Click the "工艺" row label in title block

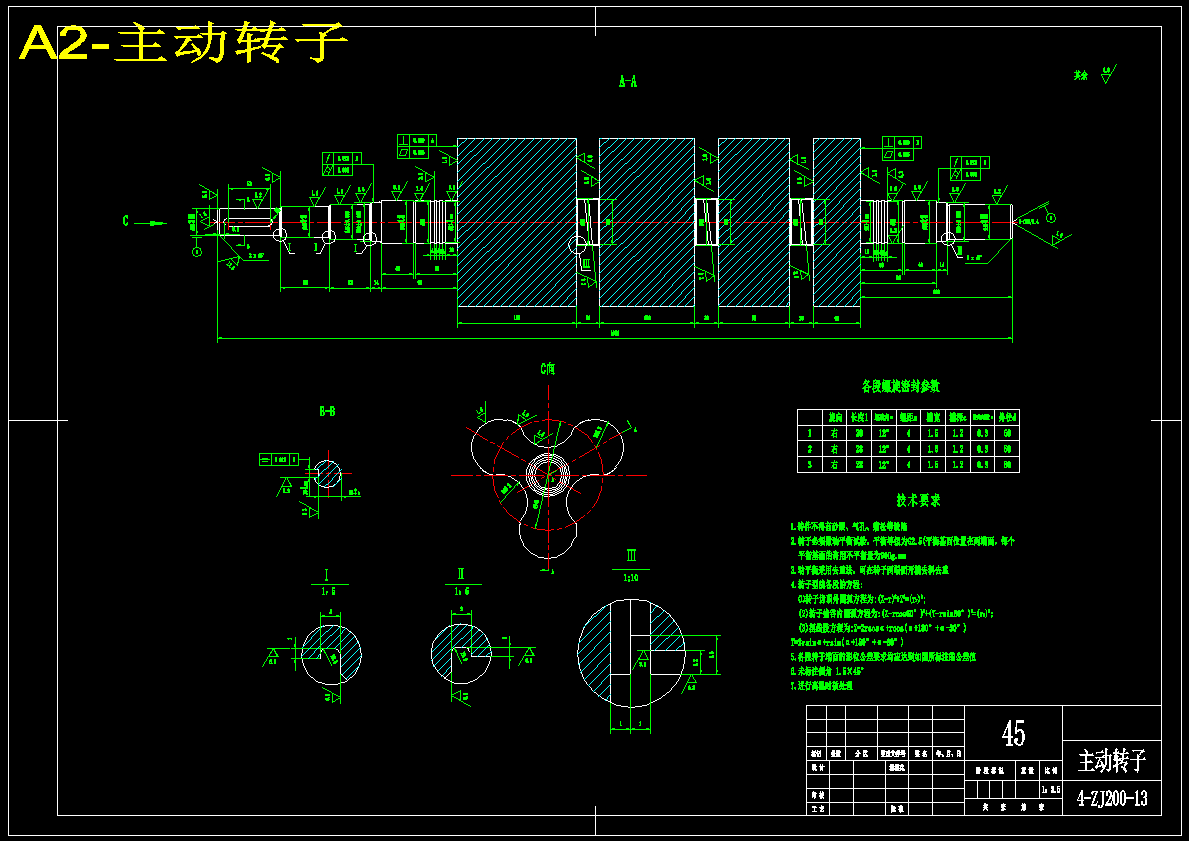coord(817,809)
